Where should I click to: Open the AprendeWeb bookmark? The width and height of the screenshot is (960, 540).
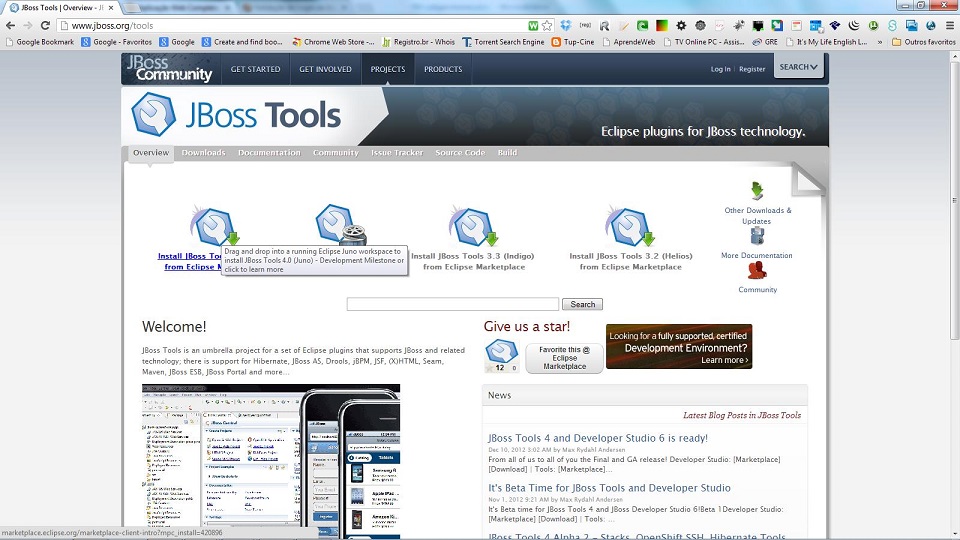629,42
